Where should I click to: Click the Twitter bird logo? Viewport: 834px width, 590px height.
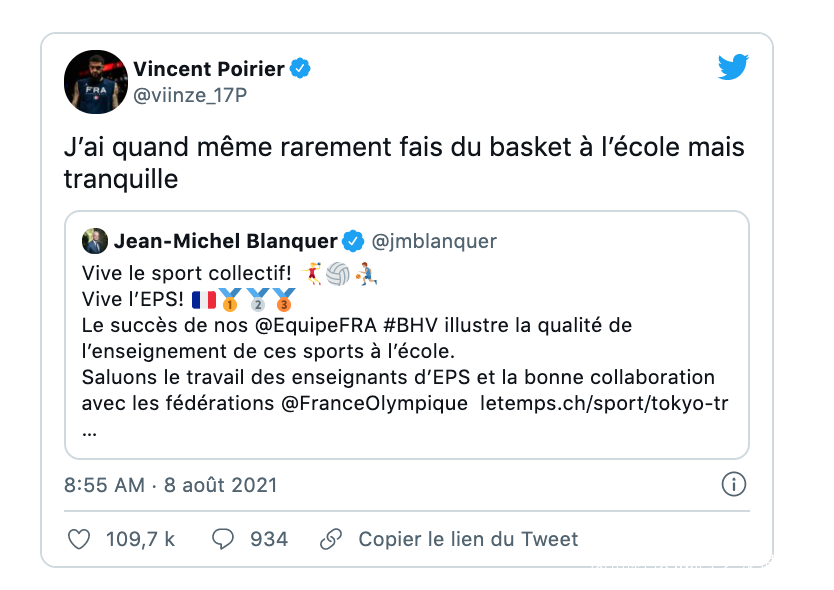point(733,68)
